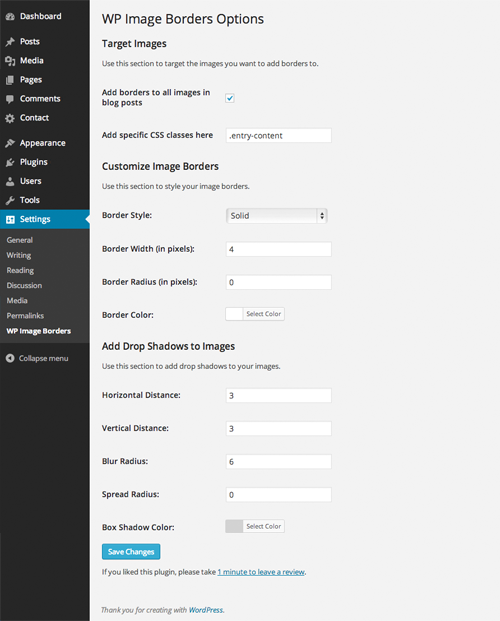Click the Horizontal Distance input field
The height and width of the screenshot is (621, 500).
tap(279, 396)
